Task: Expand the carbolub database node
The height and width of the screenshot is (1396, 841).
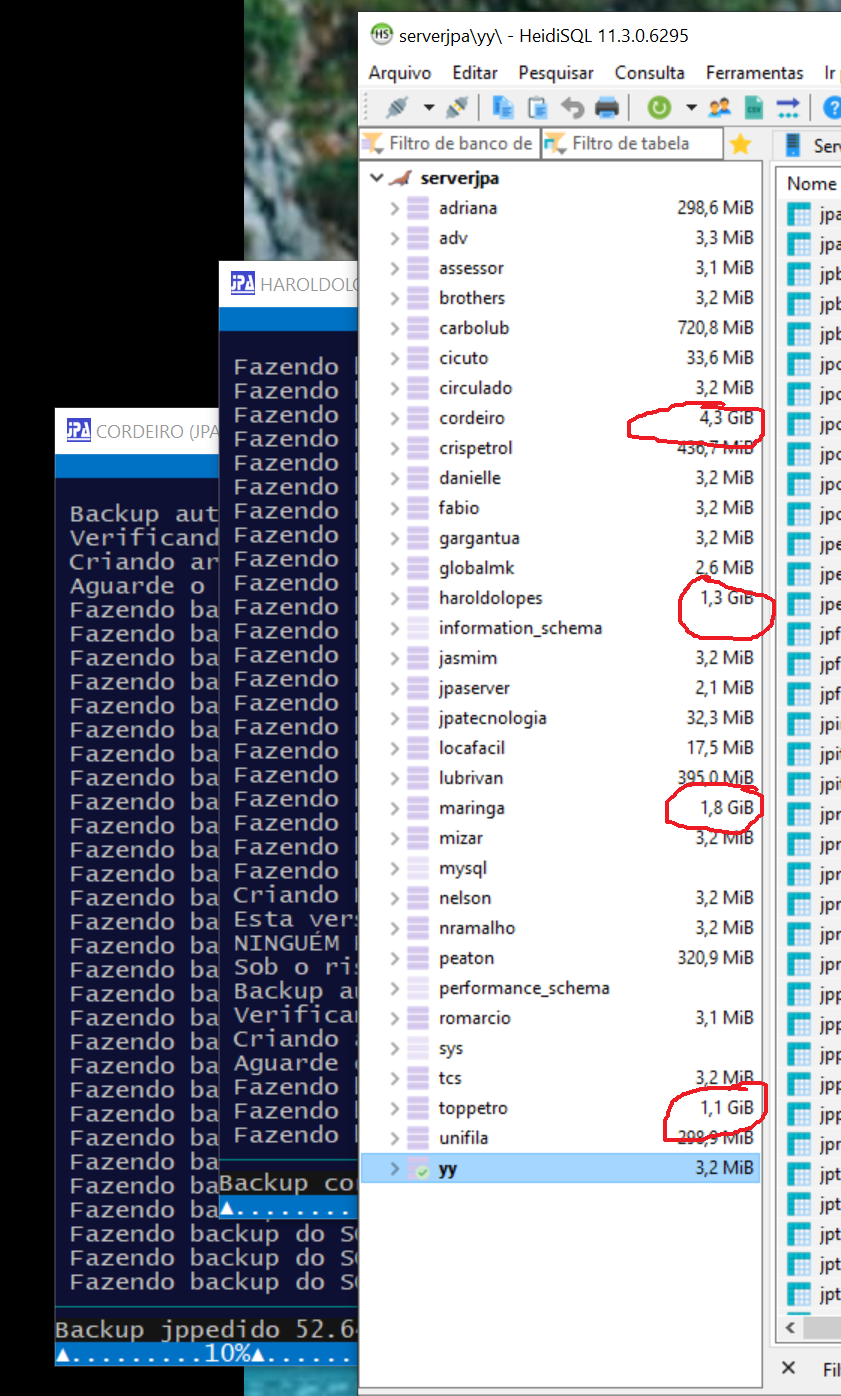Action: [x=395, y=328]
